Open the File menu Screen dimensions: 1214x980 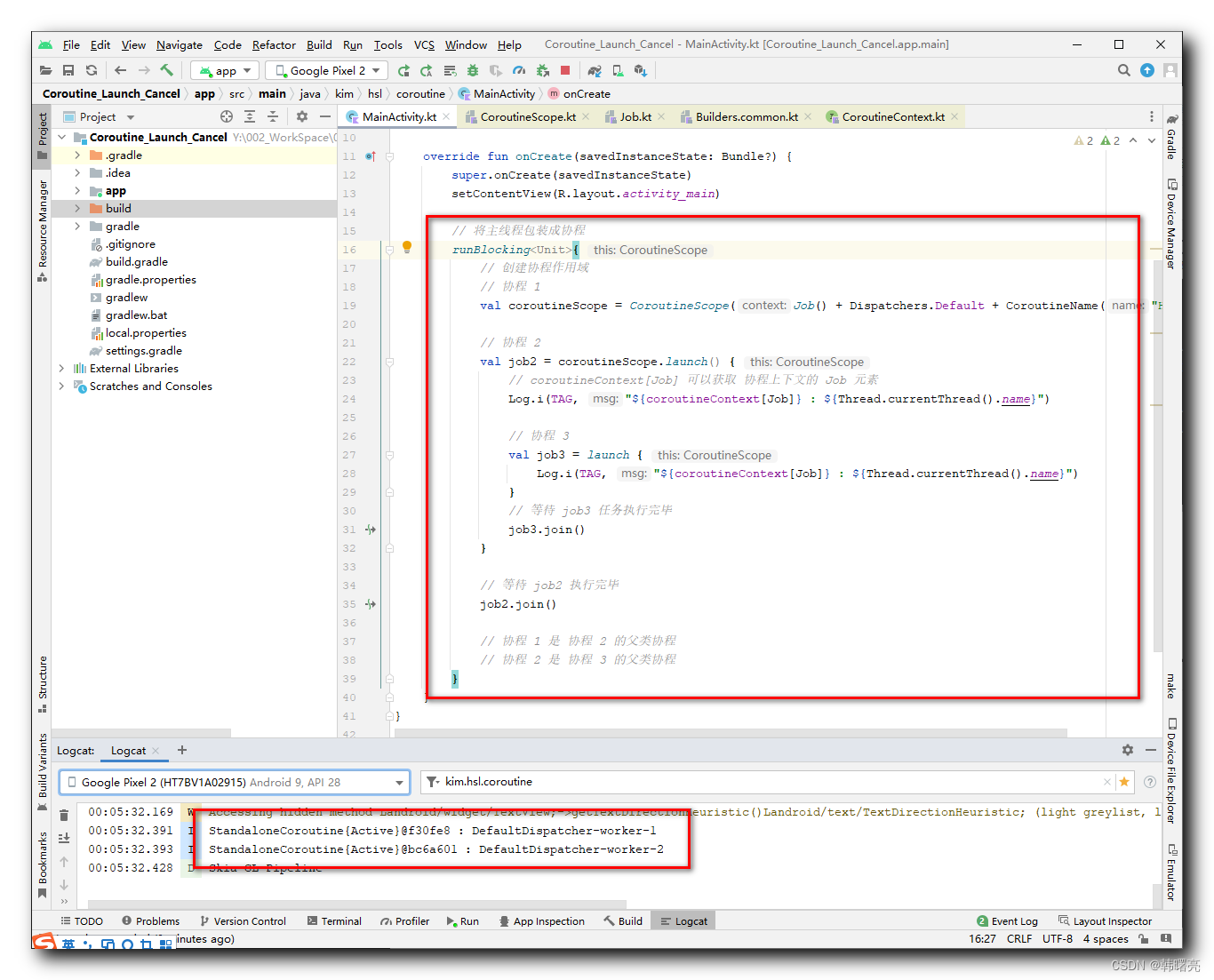71,44
